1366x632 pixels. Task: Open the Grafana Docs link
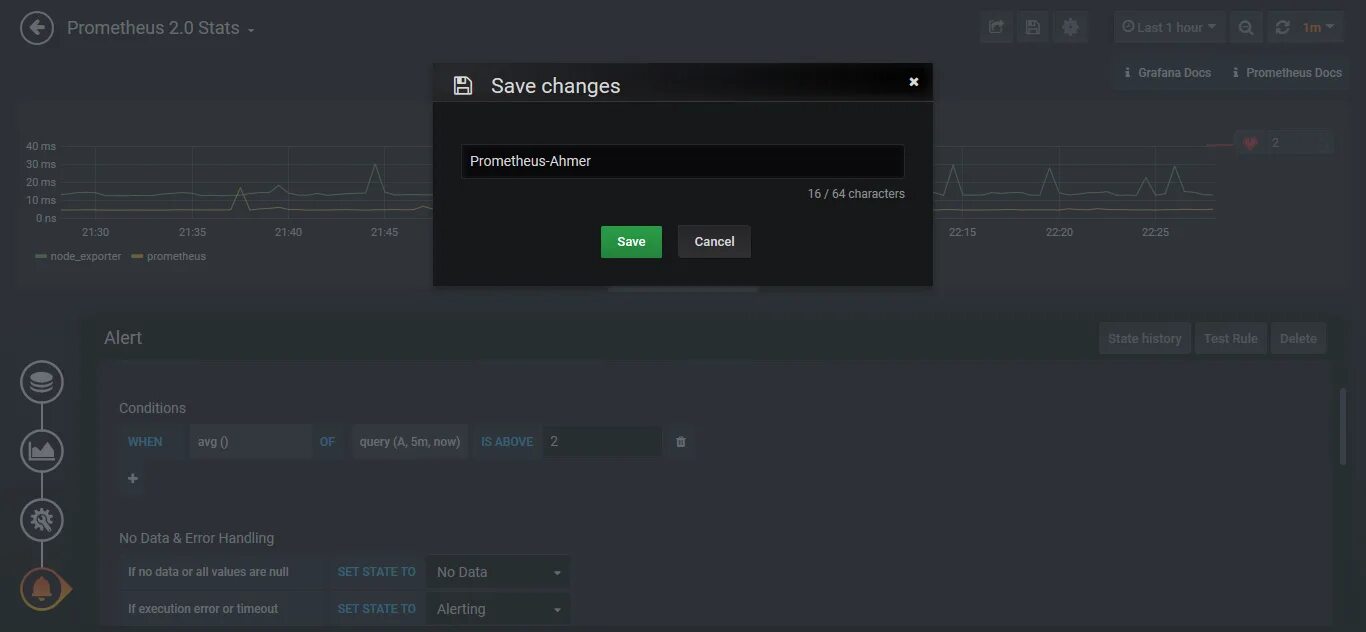point(1167,73)
